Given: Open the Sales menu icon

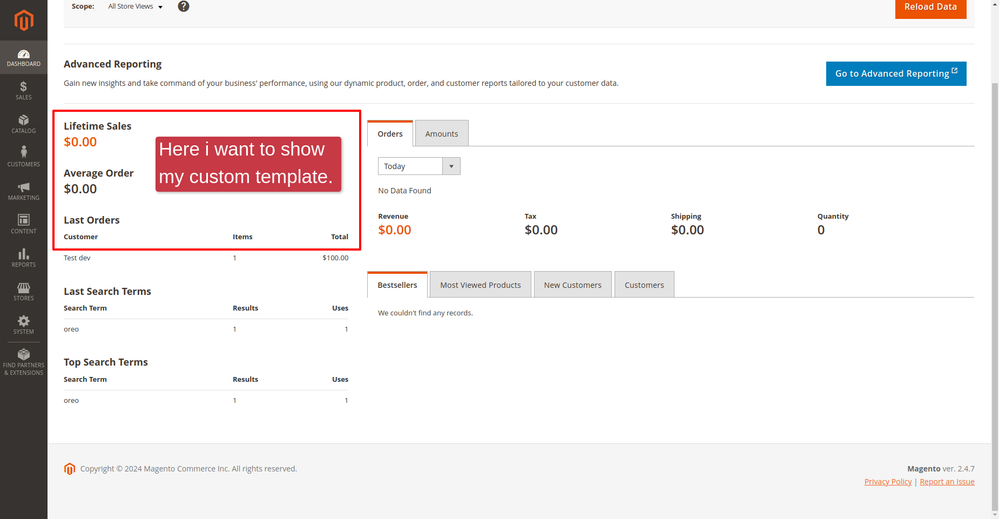Looking at the screenshot, I should [23, 91].
